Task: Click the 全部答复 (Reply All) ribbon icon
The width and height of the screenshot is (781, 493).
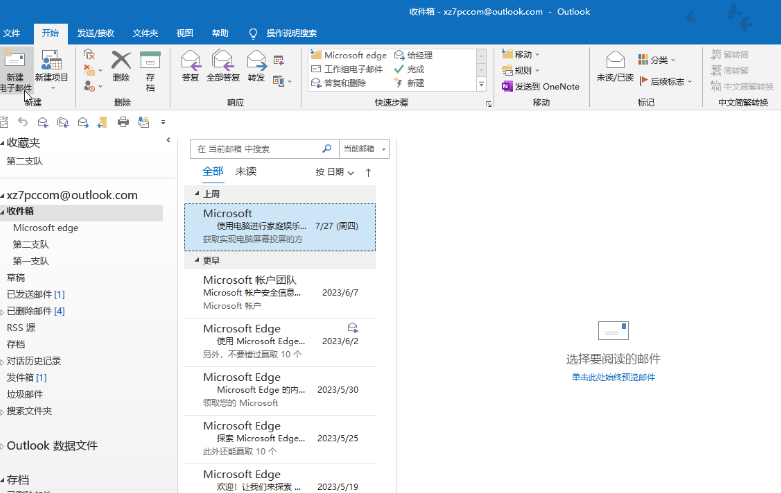Action: click(x=223, y=66)
